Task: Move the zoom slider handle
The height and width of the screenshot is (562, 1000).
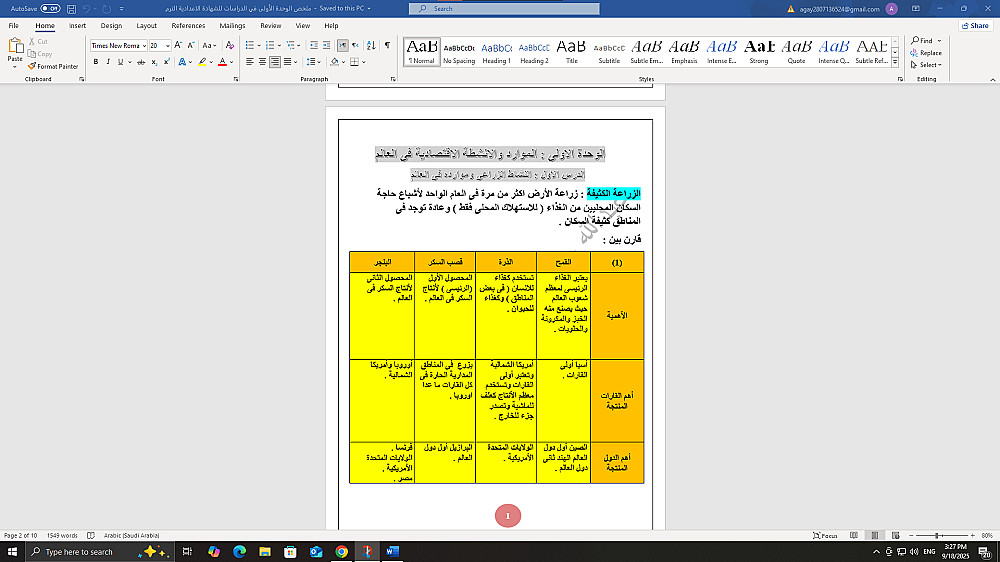Action: [937, 536]
